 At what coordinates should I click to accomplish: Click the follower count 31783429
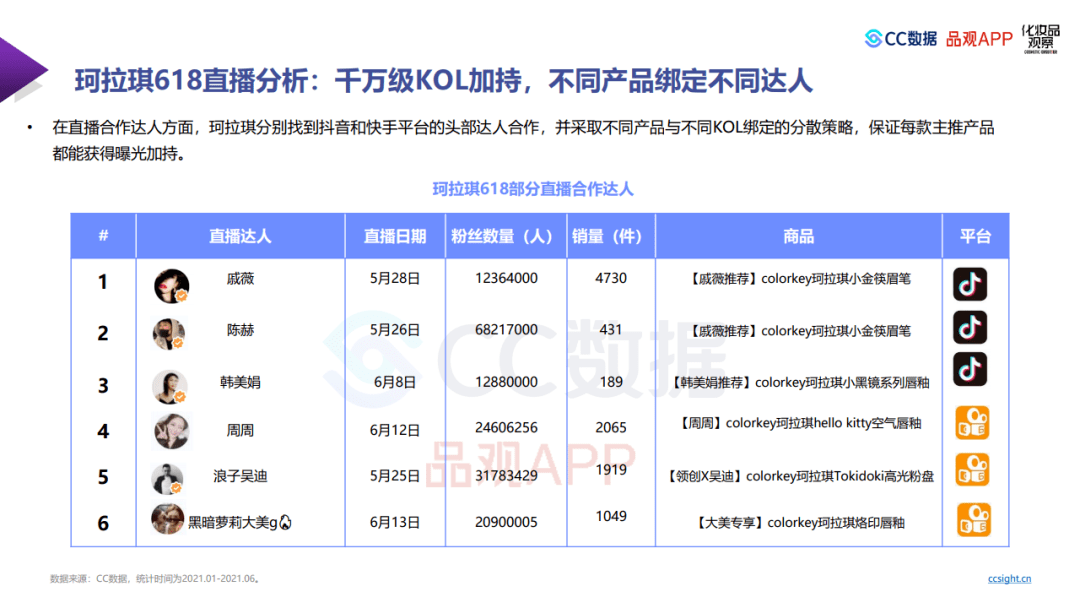tap(506, 476)
